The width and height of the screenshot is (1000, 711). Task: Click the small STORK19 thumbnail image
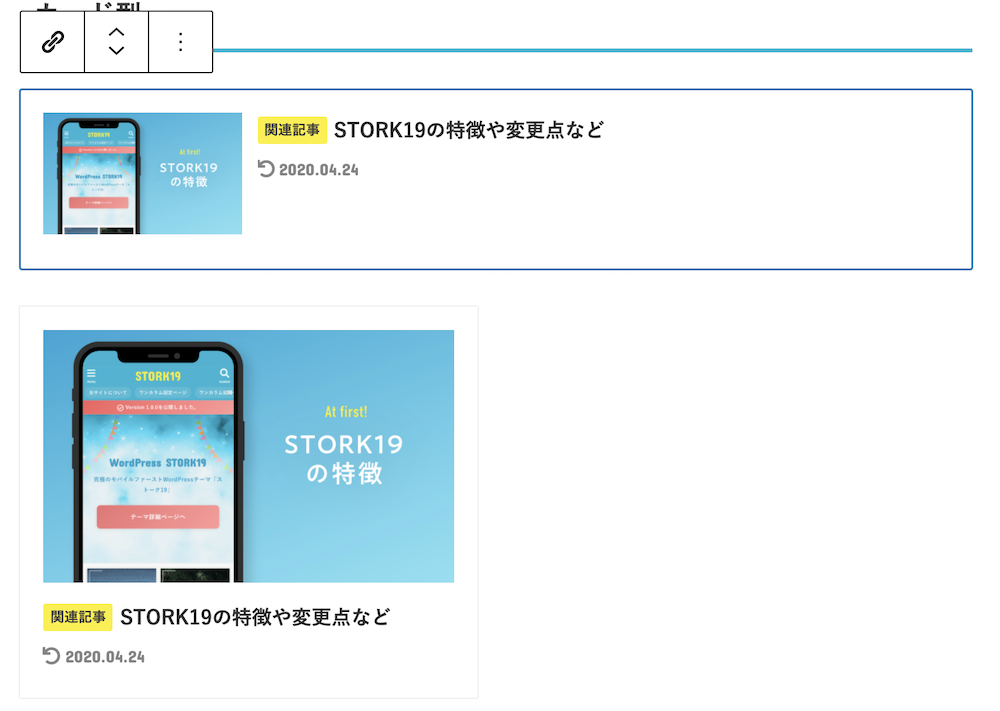(x=142, y=173)
